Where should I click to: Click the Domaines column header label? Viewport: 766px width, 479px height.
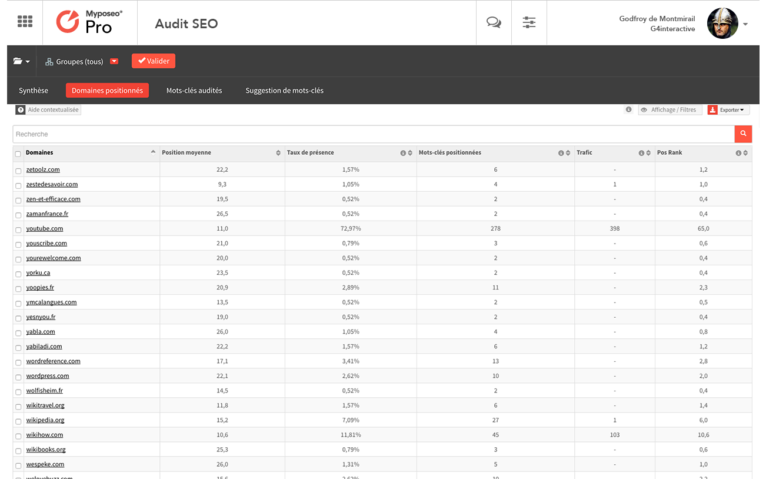coord(40,152)
